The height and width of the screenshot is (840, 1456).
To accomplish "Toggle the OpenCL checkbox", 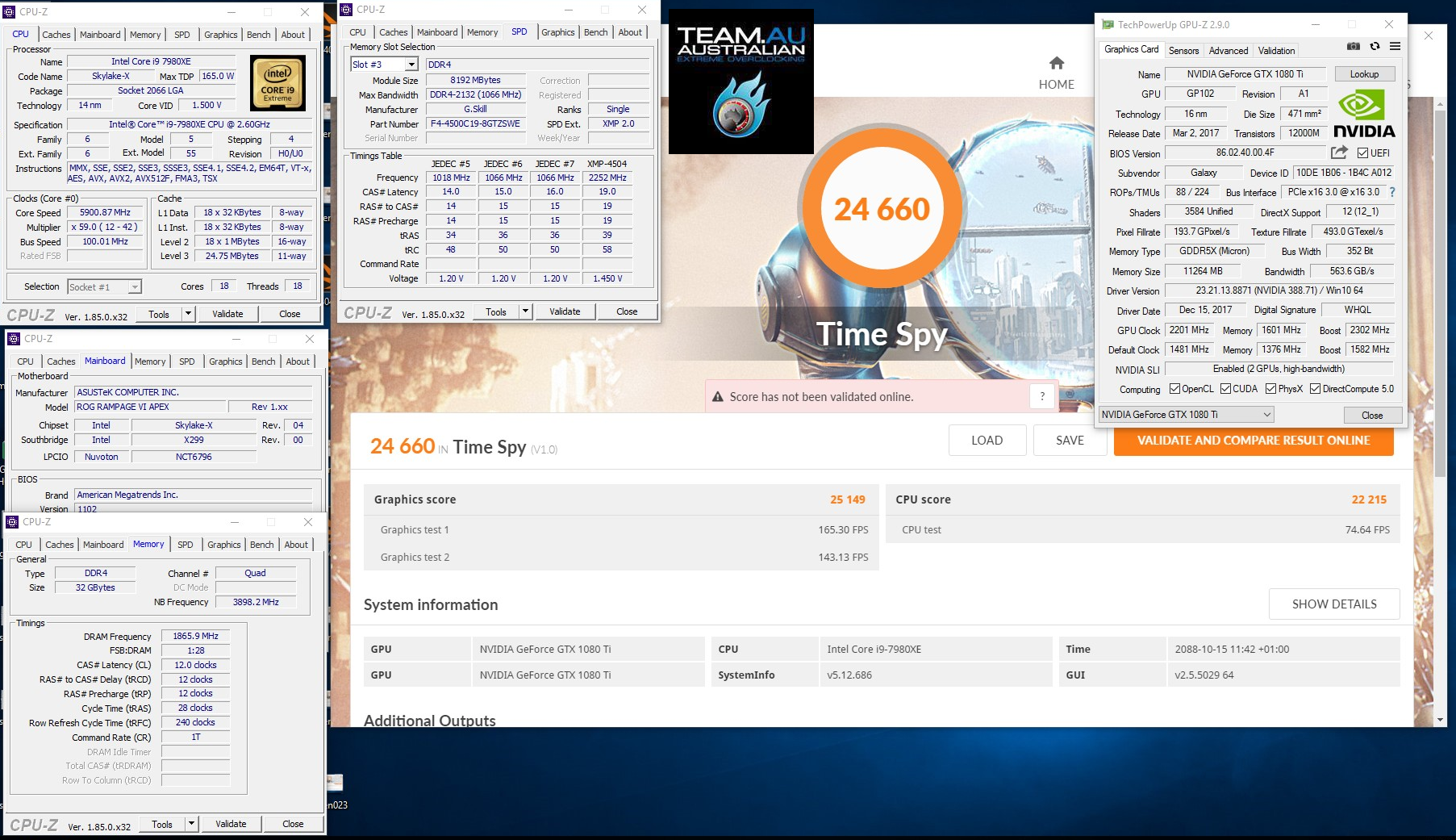I will [1174, 389].
